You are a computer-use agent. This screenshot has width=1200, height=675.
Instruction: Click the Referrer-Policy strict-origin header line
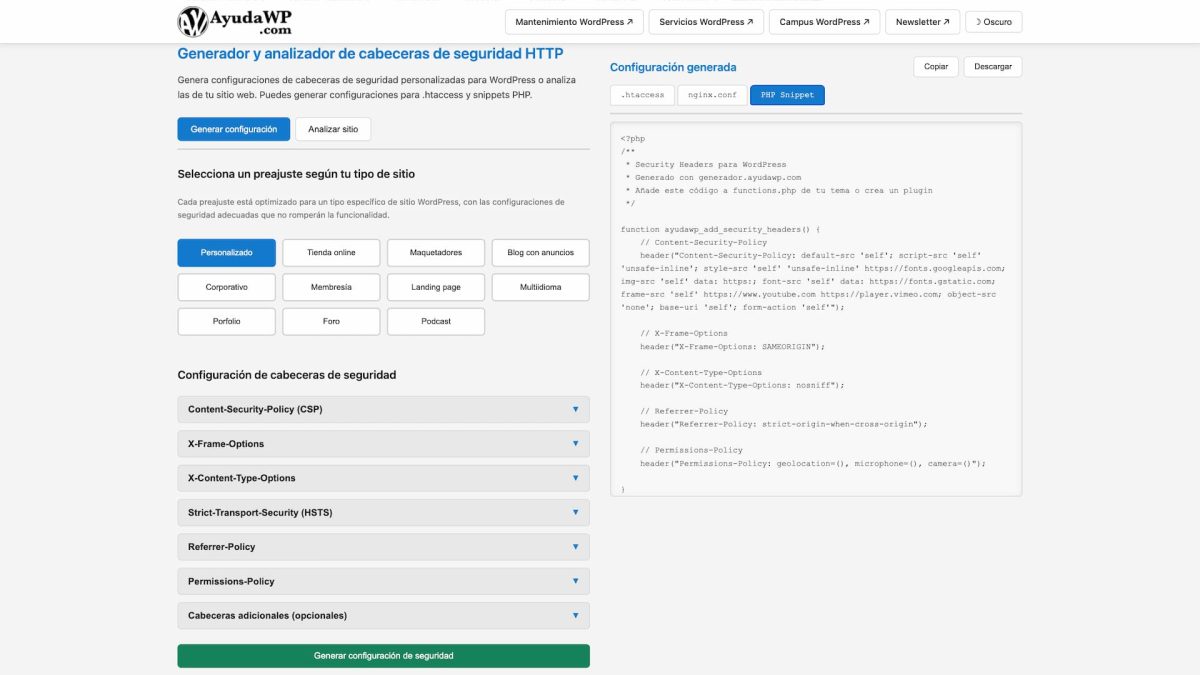pyautogui.click(x=784, y=424)
